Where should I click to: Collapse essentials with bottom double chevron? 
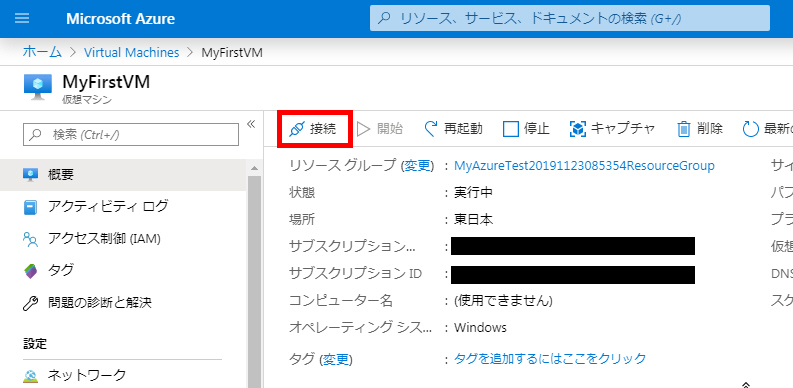pyautogui.click(x=747, y=384)
